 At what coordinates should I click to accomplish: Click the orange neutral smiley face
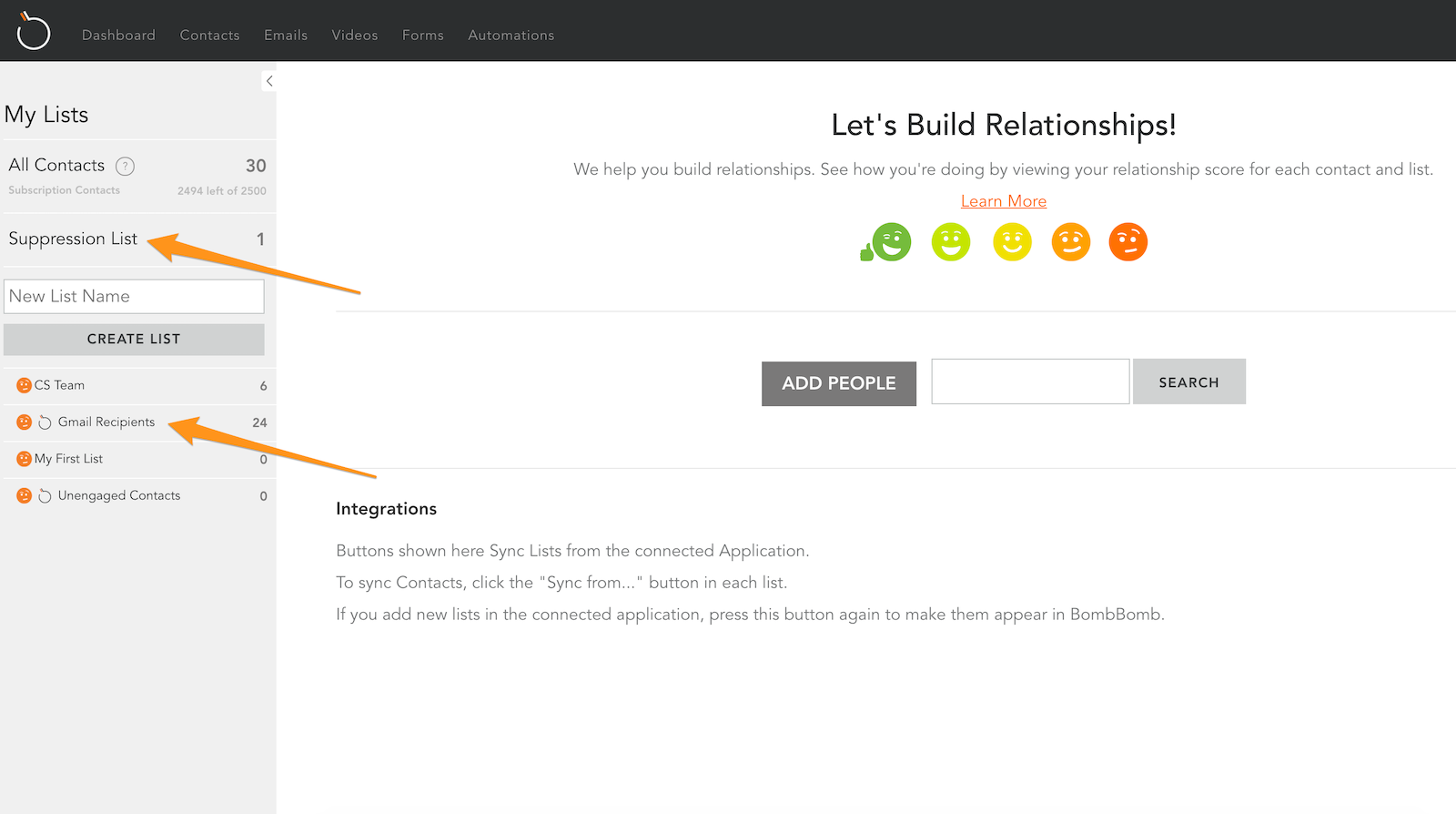coord(1071,242)
